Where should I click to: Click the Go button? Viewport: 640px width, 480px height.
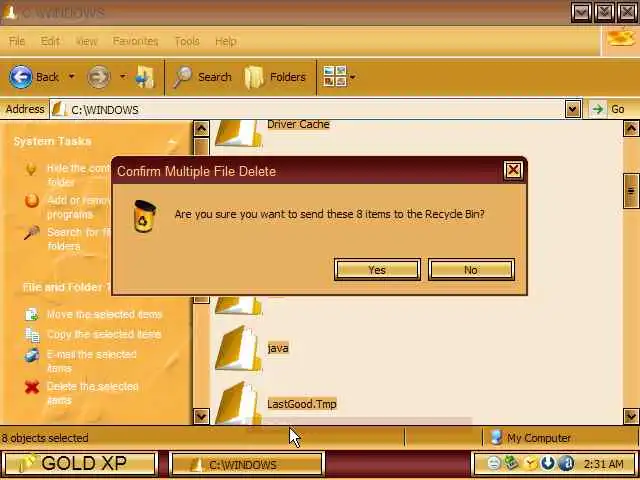pos(609,109)
